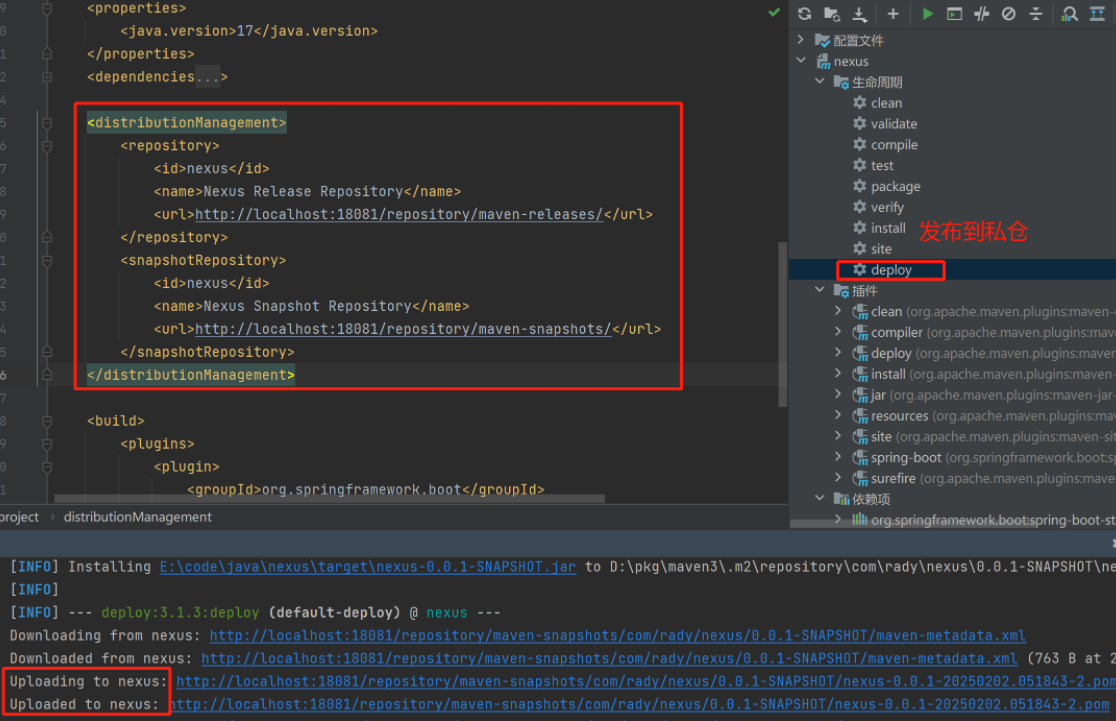
Task: Click the 配置文件 folder icon
Action: point(822,40)
